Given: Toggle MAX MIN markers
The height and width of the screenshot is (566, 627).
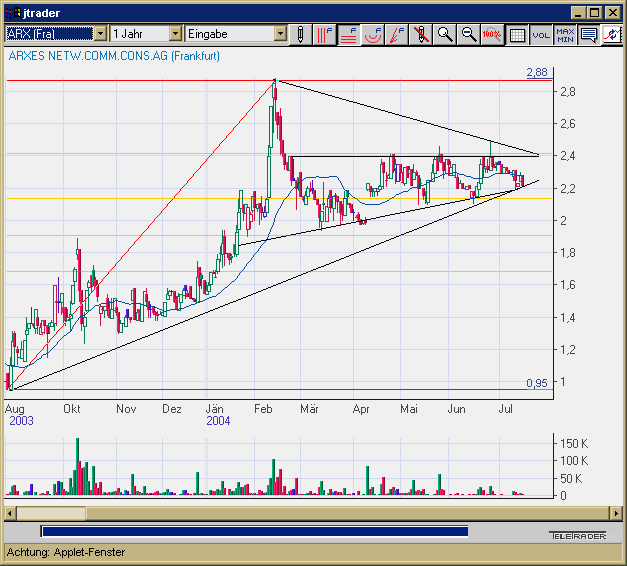Looking at the screenshot, I should tap(565, 34).
